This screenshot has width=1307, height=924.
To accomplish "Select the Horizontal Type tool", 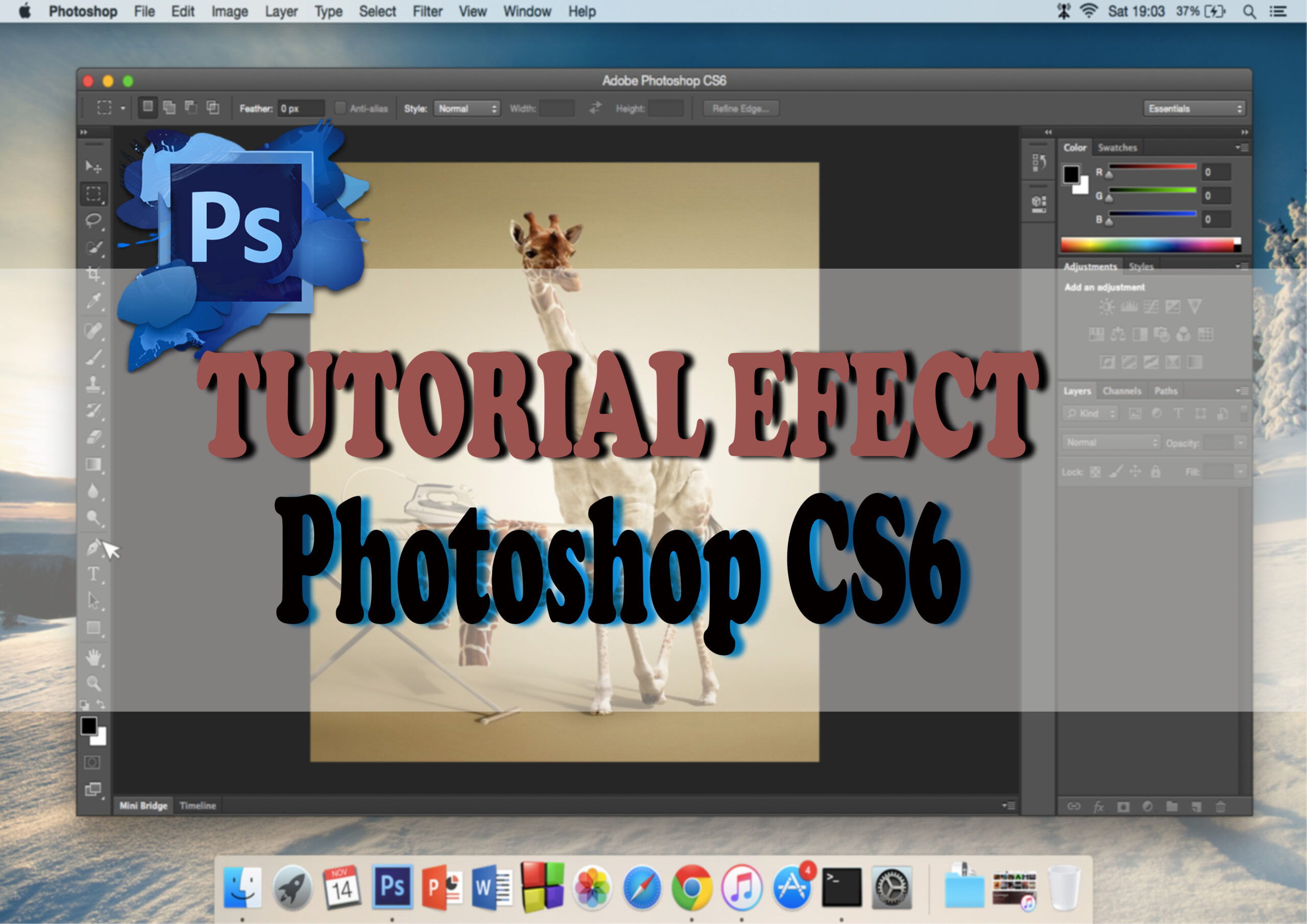I will pyautogui.click(x=93, y=574).
